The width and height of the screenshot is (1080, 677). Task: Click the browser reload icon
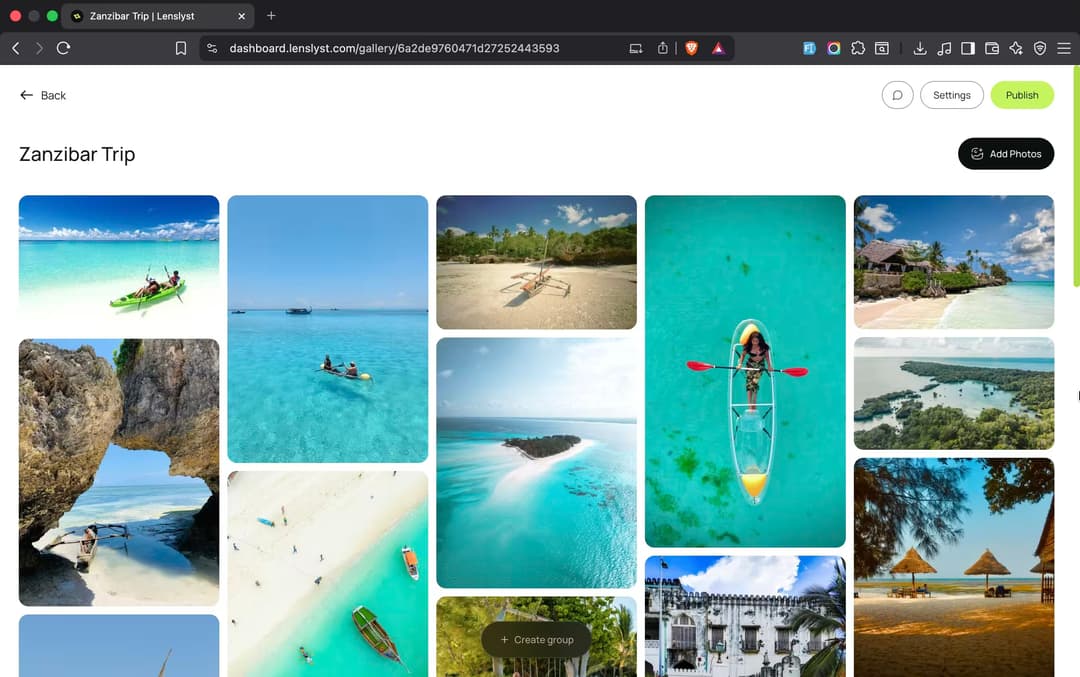point(63,48)
